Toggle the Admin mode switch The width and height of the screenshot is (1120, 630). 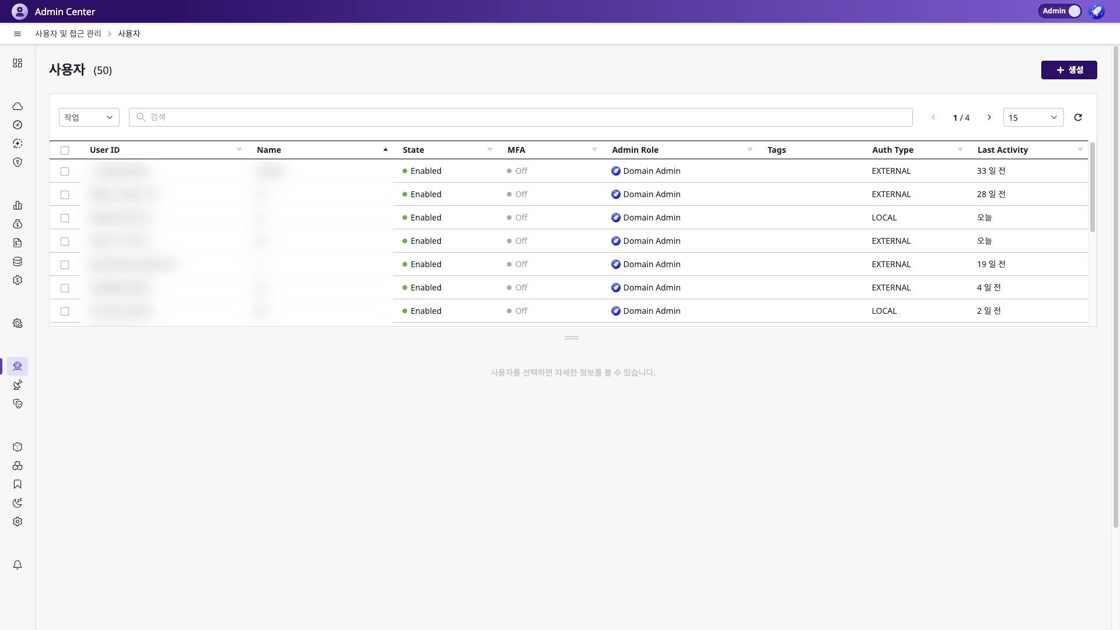[x=1060, y=11]
